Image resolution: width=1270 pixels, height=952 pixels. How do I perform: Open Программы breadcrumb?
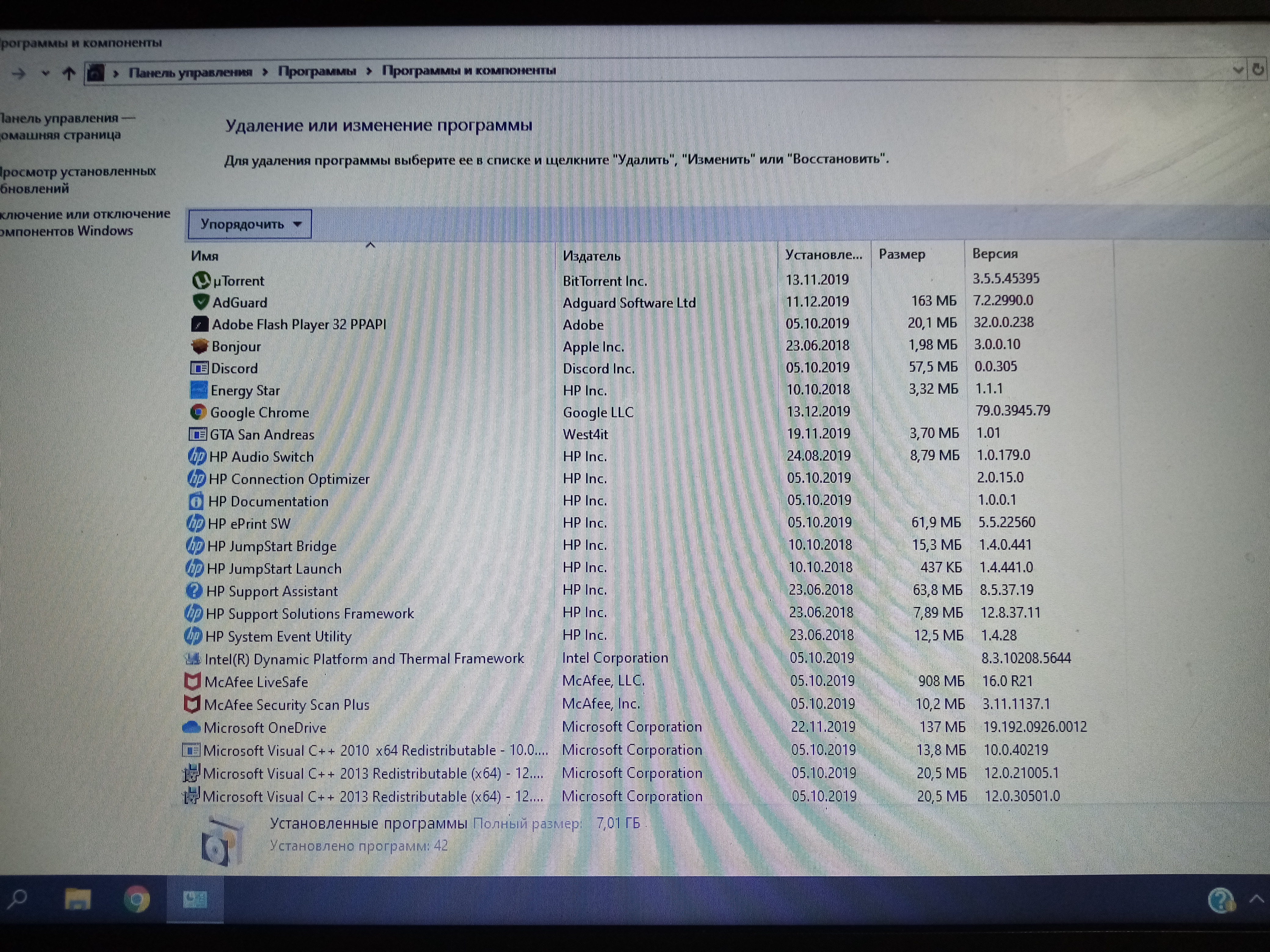coord(317,71)
